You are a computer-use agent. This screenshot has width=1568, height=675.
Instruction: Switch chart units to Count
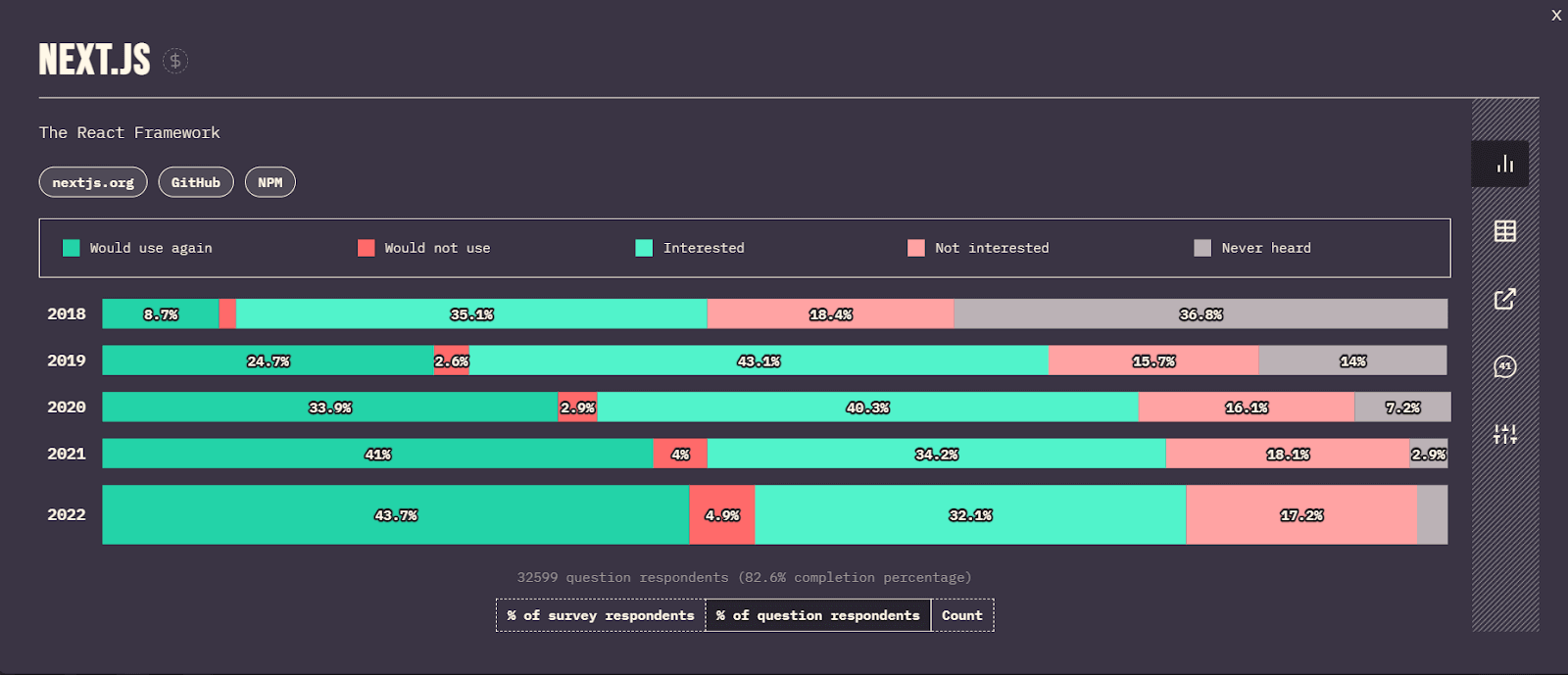(961, 615)
